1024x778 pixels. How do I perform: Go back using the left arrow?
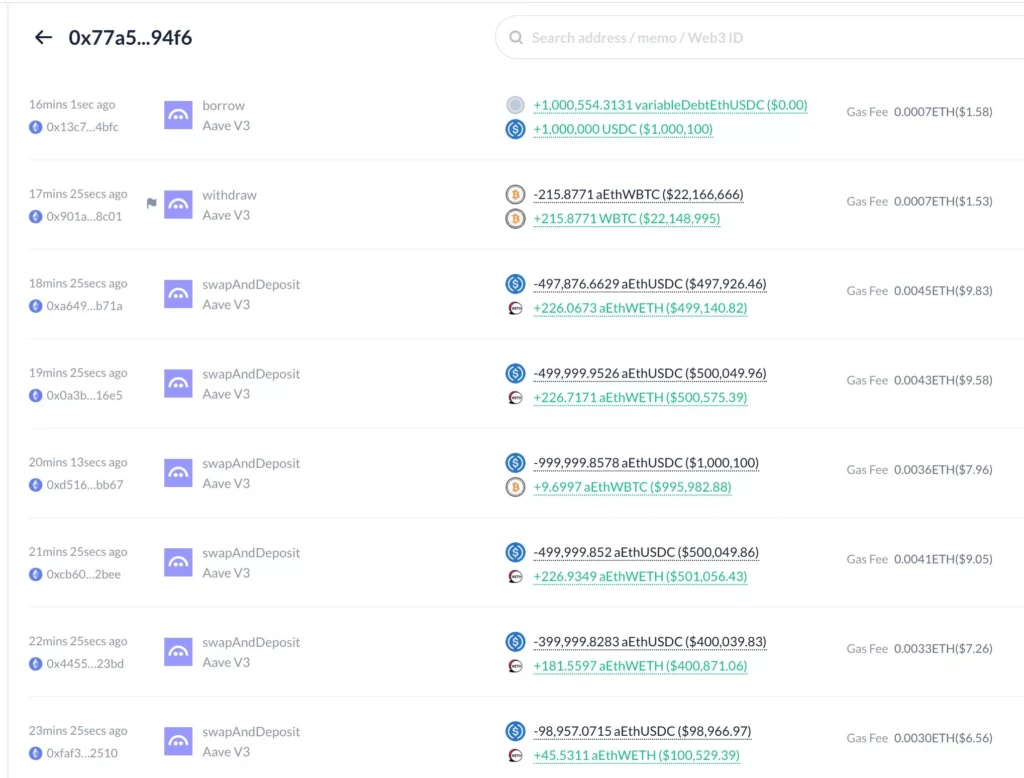click(43, 37)
